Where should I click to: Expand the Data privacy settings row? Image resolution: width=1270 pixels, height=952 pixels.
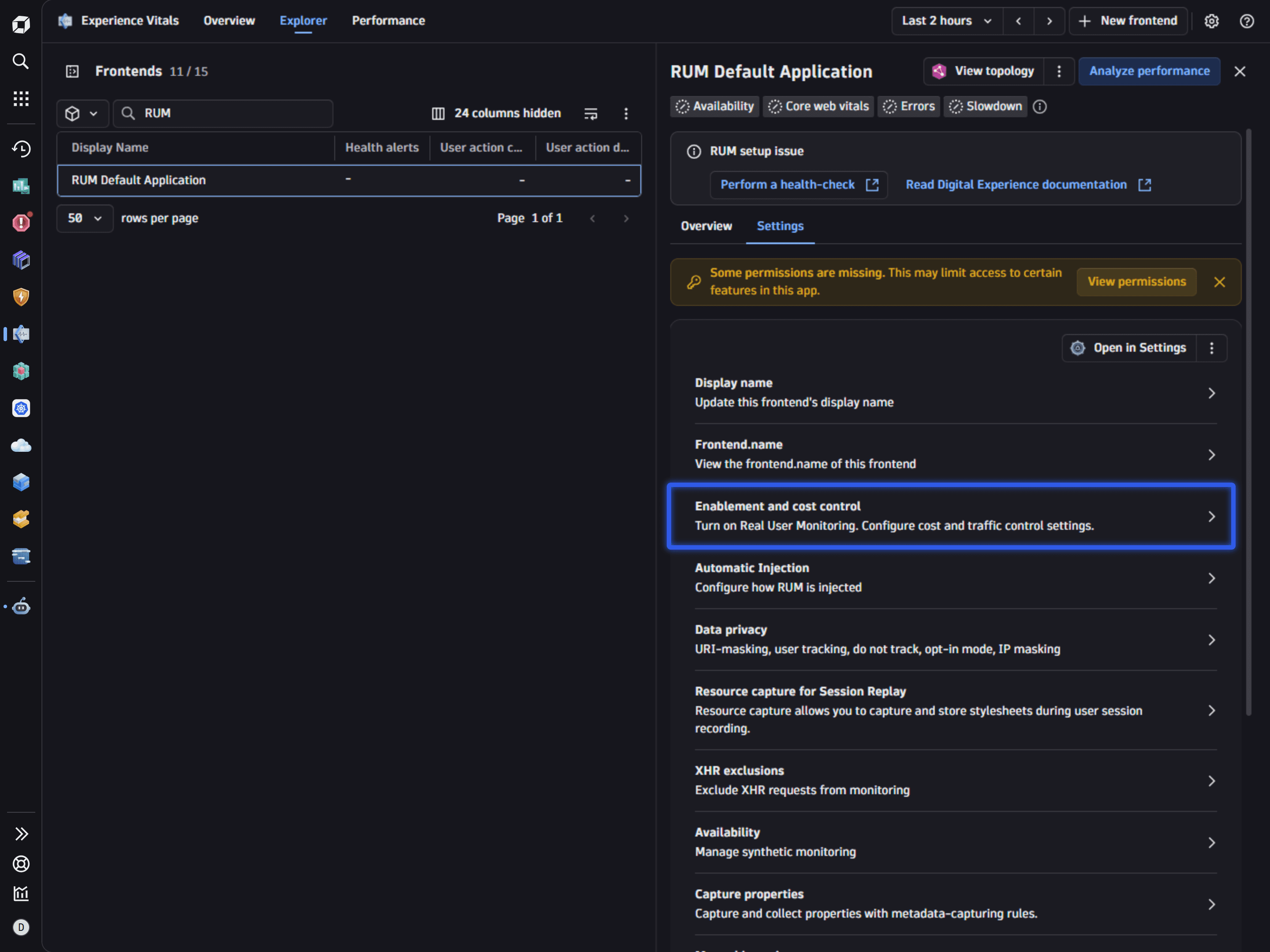tap(956, 639)
